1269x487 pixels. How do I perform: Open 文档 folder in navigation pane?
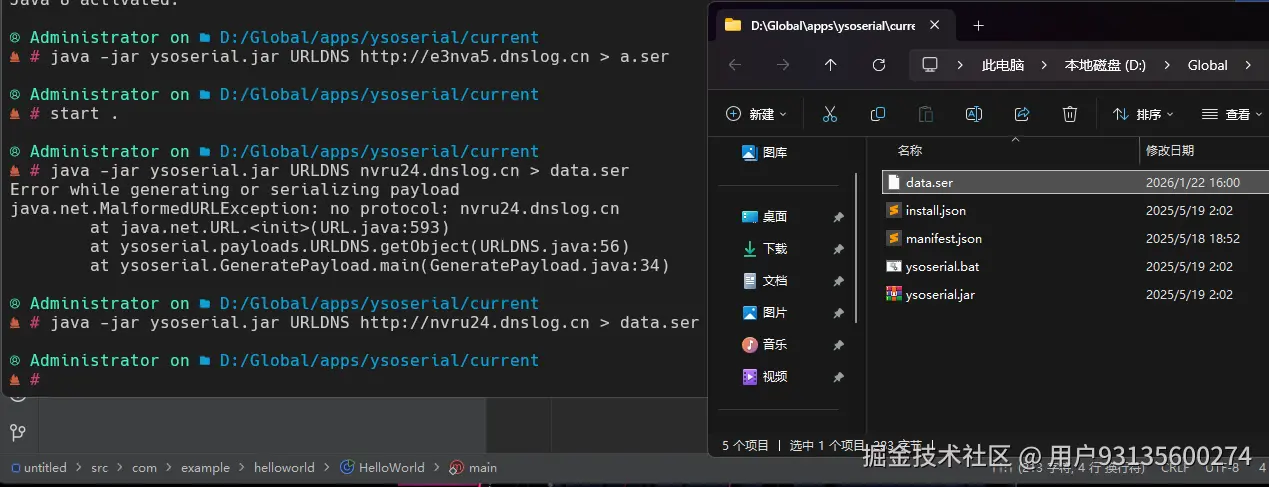765,281
